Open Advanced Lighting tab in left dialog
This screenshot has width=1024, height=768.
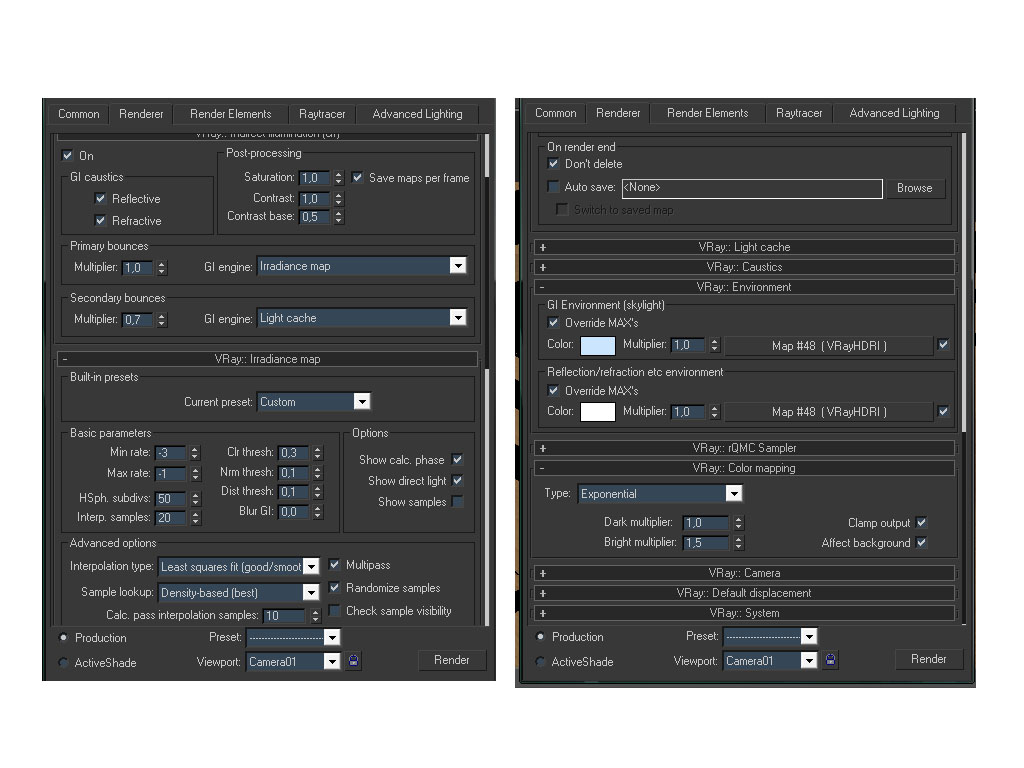pyautogui.click(x=417, y=114)
